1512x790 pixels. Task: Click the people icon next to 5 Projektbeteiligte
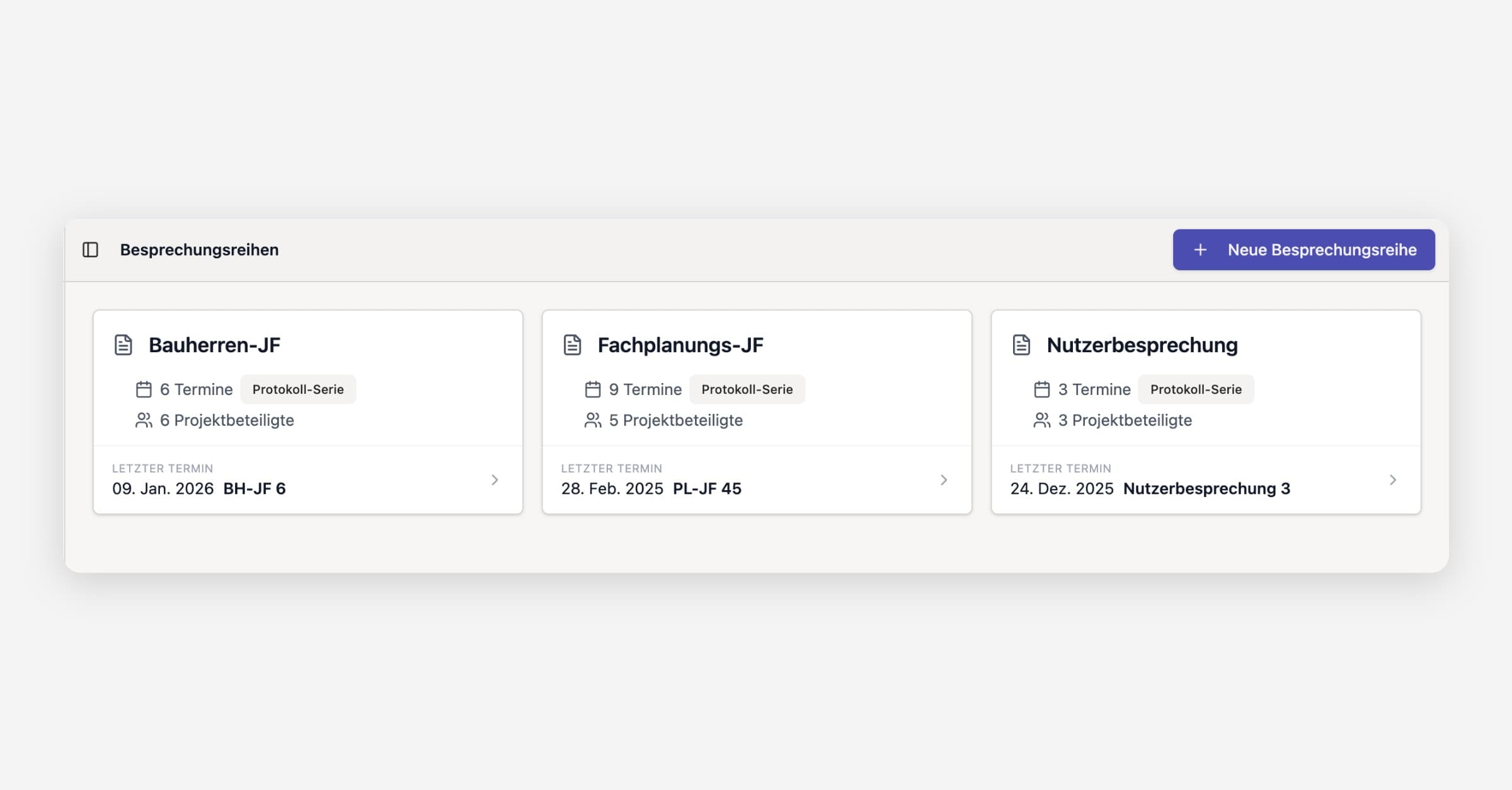point(593,420)
